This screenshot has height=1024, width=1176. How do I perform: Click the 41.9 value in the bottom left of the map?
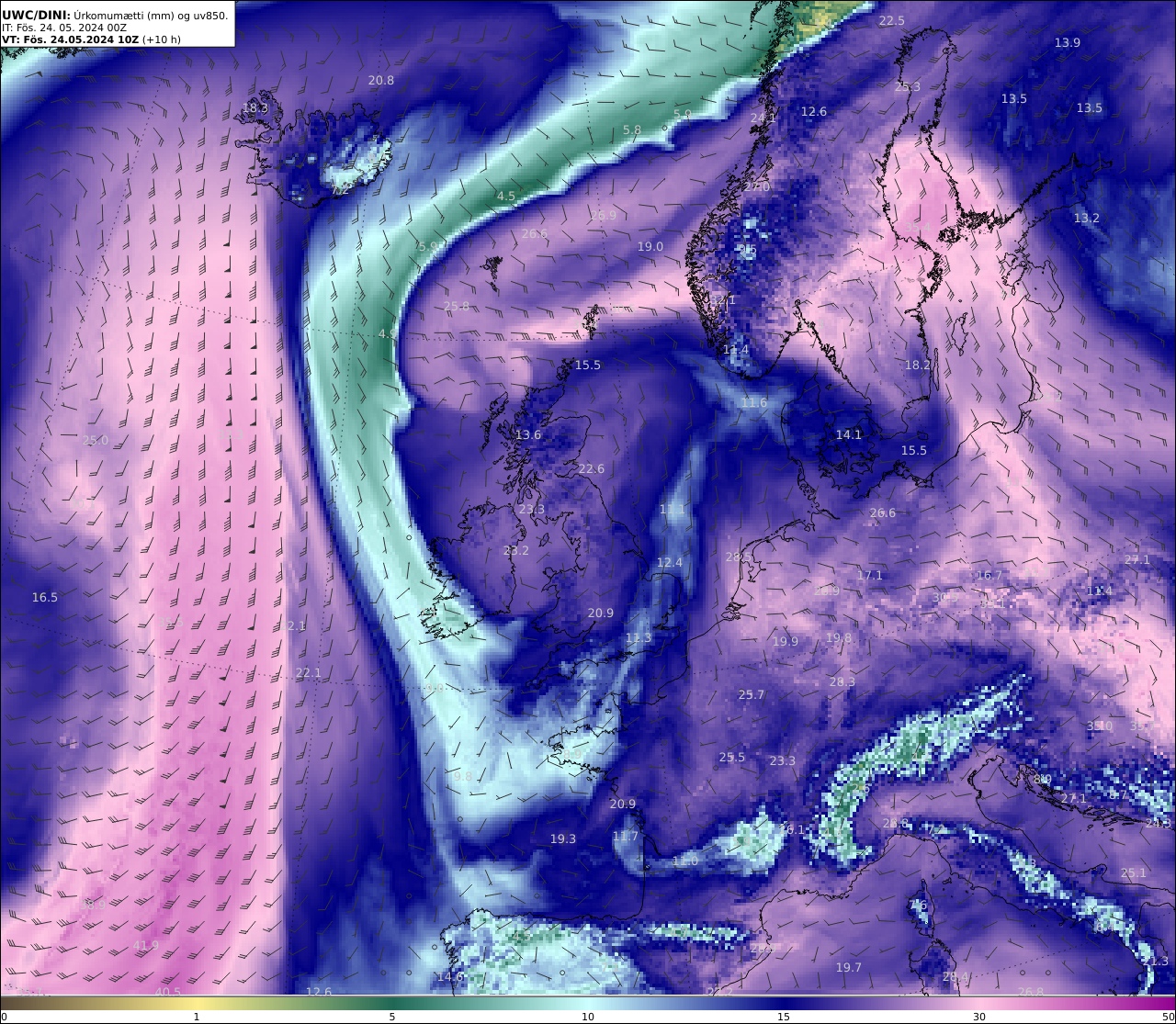point(146,946)
